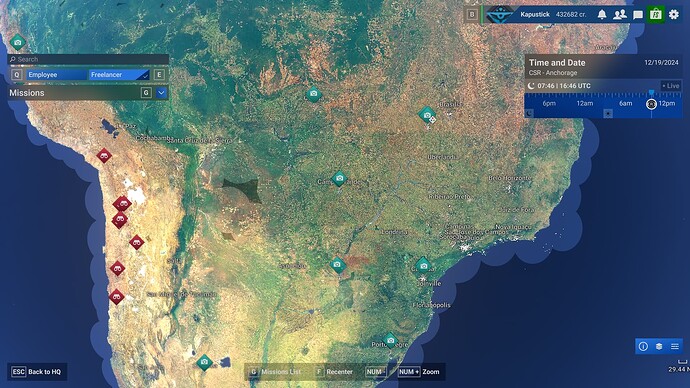Click the G key next to Missions
690x388 pixels.
pos(146,93)
